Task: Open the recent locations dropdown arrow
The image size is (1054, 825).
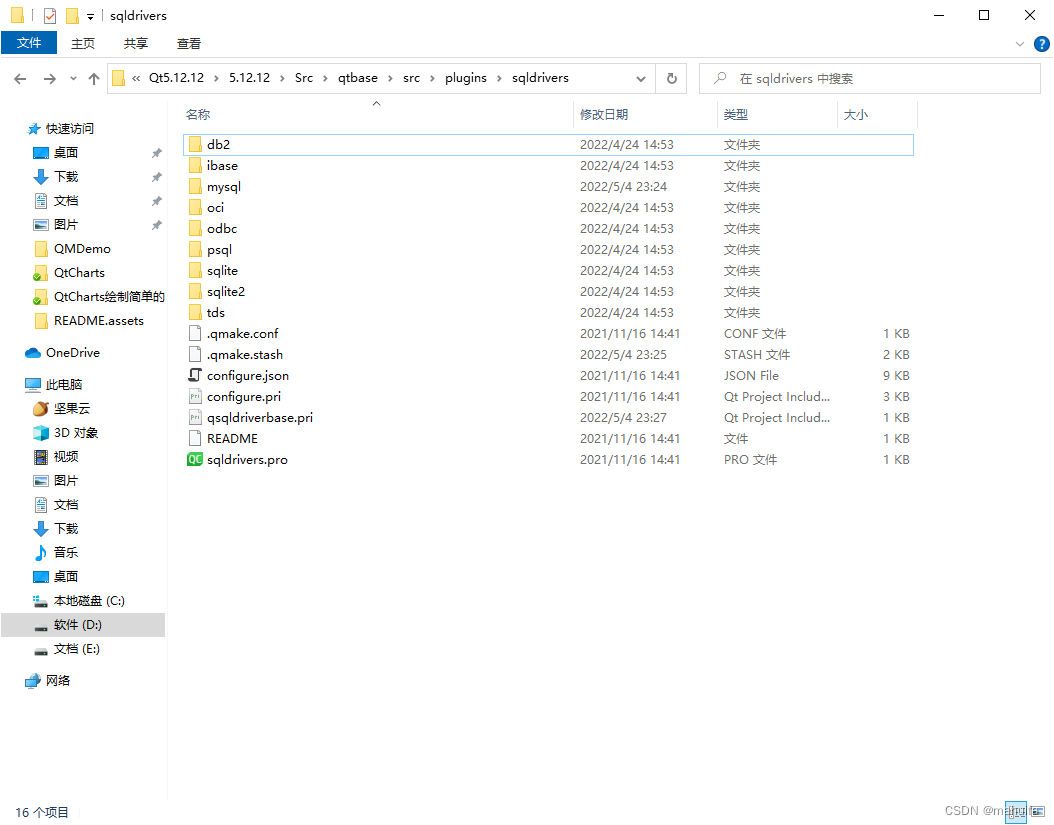Action: (73, 79)
